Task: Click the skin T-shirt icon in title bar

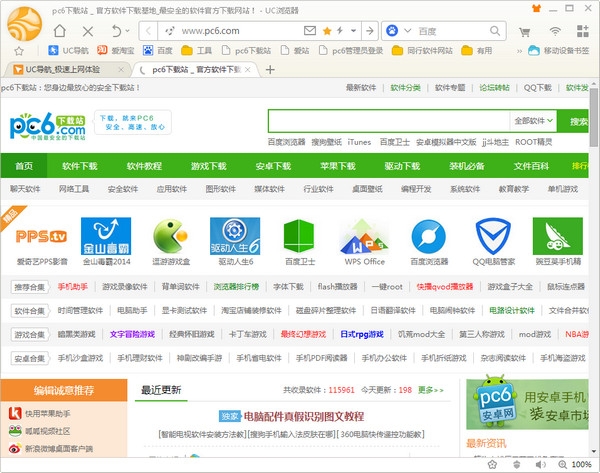Action: [x=536, y=8]
